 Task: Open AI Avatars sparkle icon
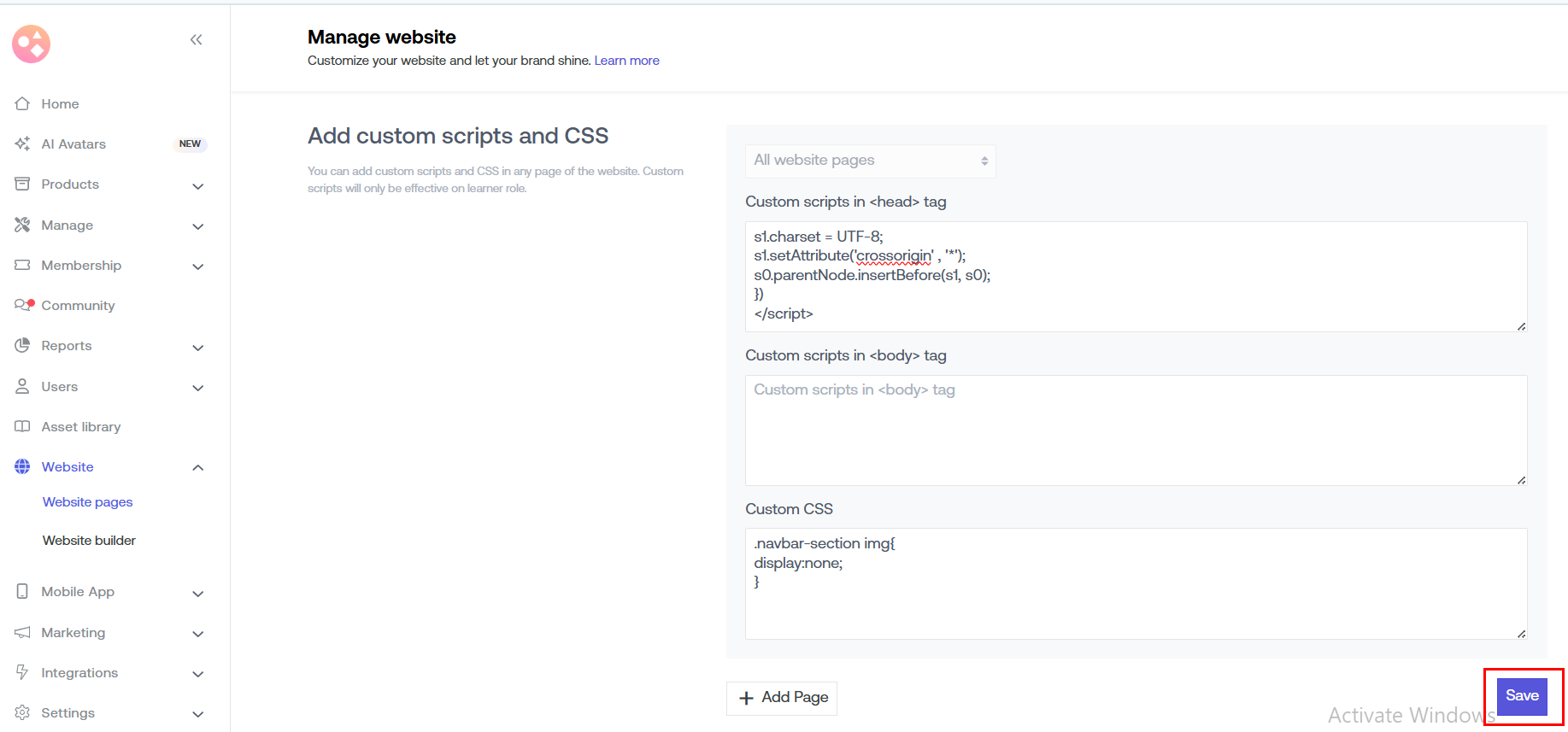tap(22, 143)
